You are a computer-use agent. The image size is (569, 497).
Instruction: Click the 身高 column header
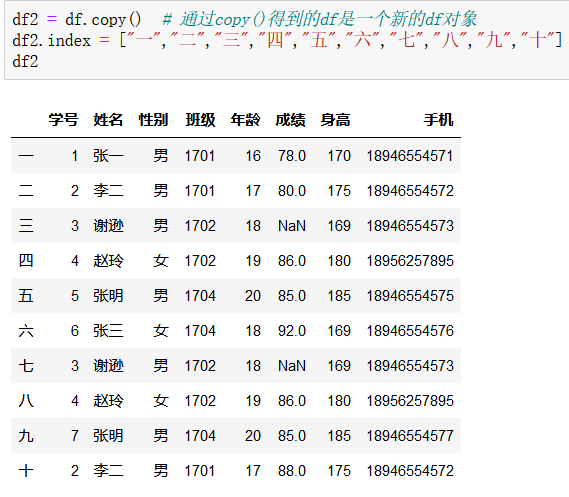pyautogui.click(x=336, y=120)
